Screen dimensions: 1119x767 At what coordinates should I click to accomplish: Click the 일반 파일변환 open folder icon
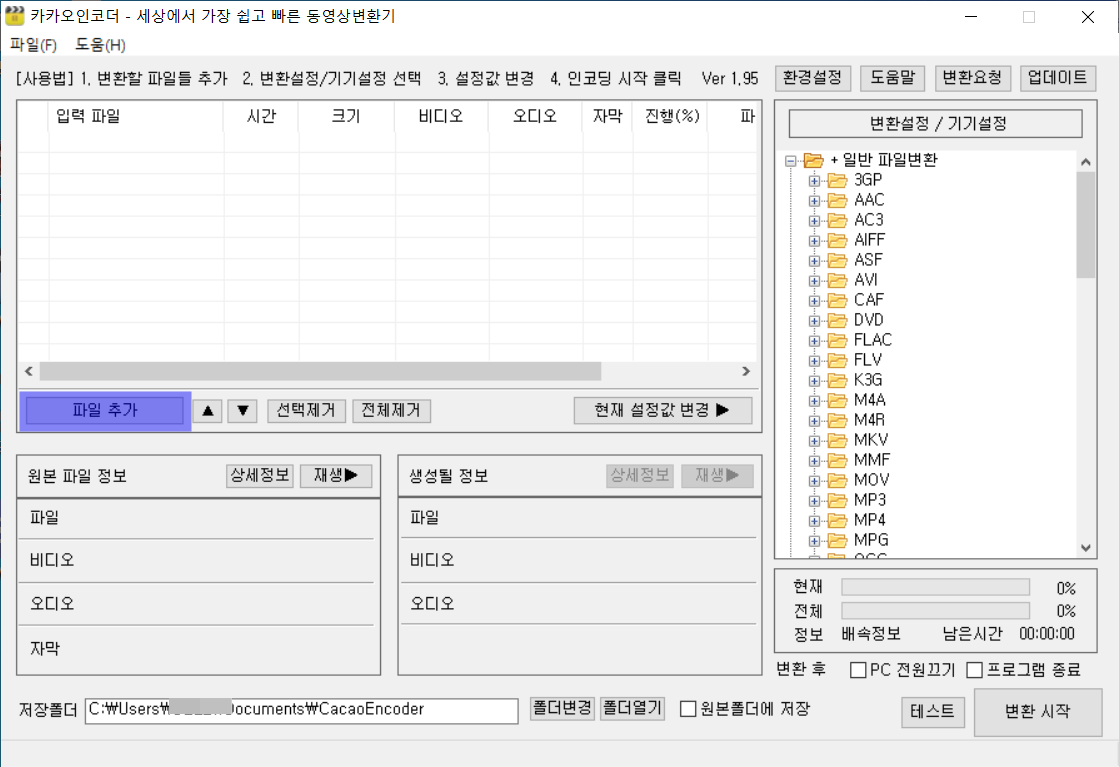coord(814,160)
